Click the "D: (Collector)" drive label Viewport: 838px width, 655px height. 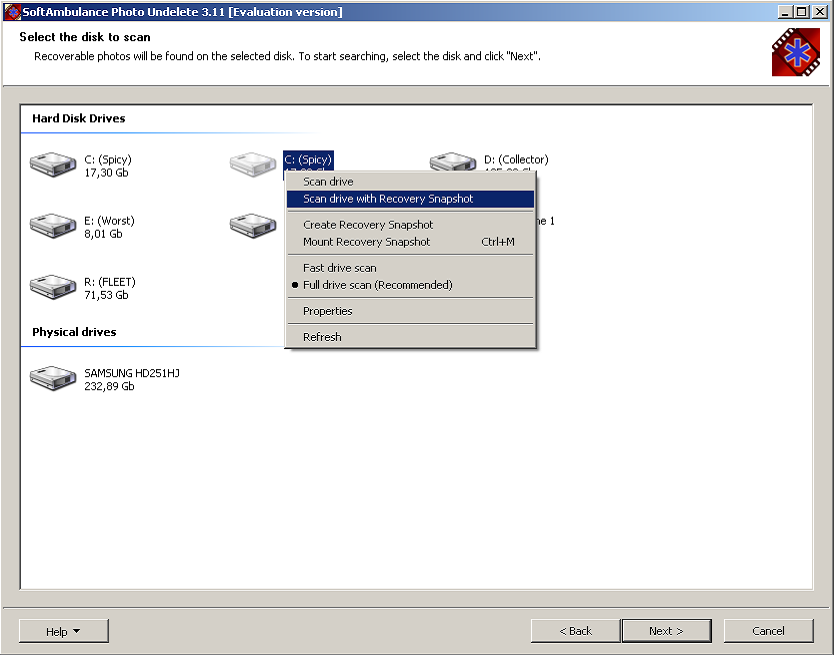click(516, 159)
